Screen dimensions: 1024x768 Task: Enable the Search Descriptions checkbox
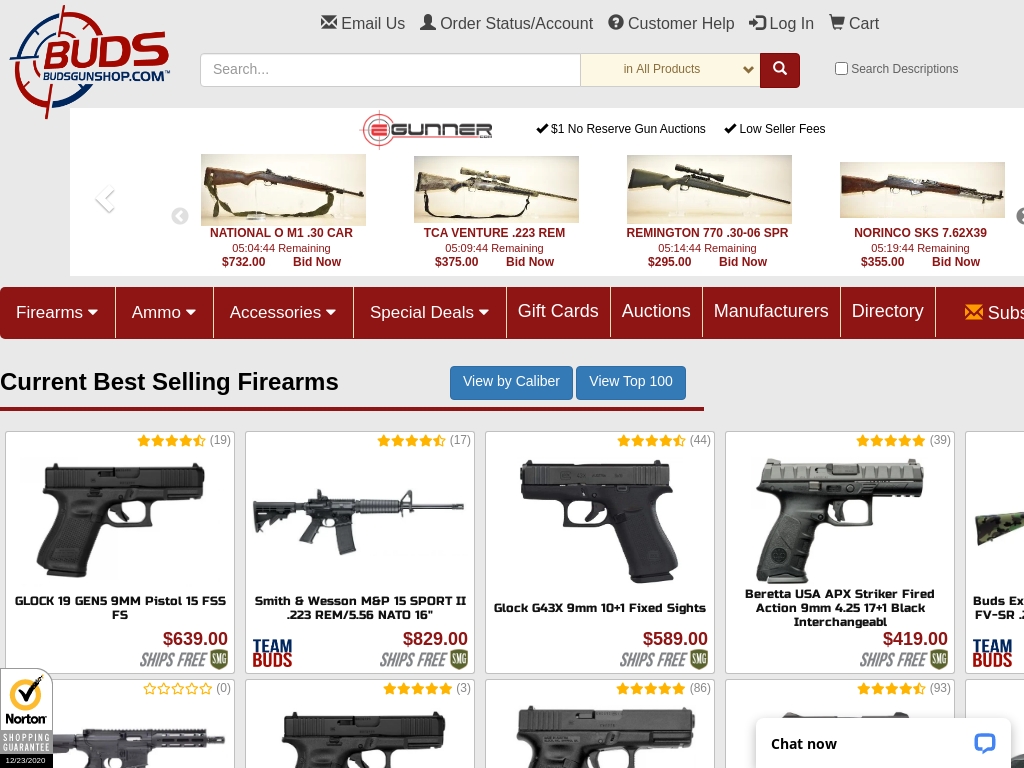click(x=841, y=69)
